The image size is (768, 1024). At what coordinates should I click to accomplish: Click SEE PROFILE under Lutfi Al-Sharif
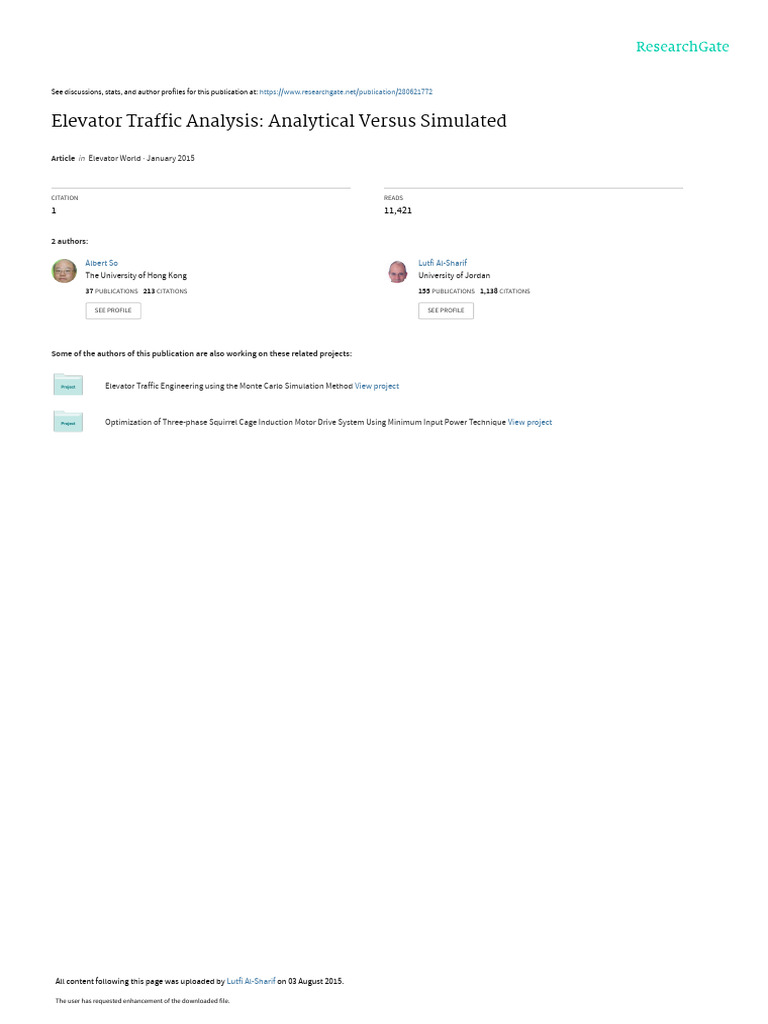[446, 311]
